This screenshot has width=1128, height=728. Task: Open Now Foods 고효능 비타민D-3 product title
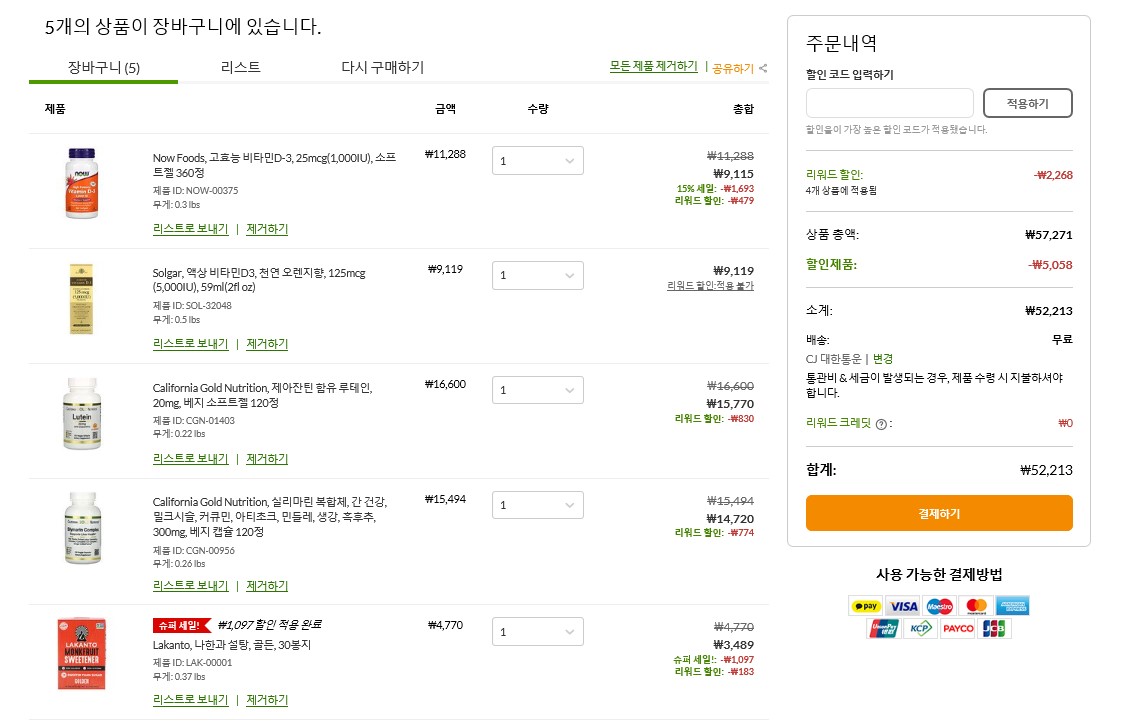(x=274, y=165)
